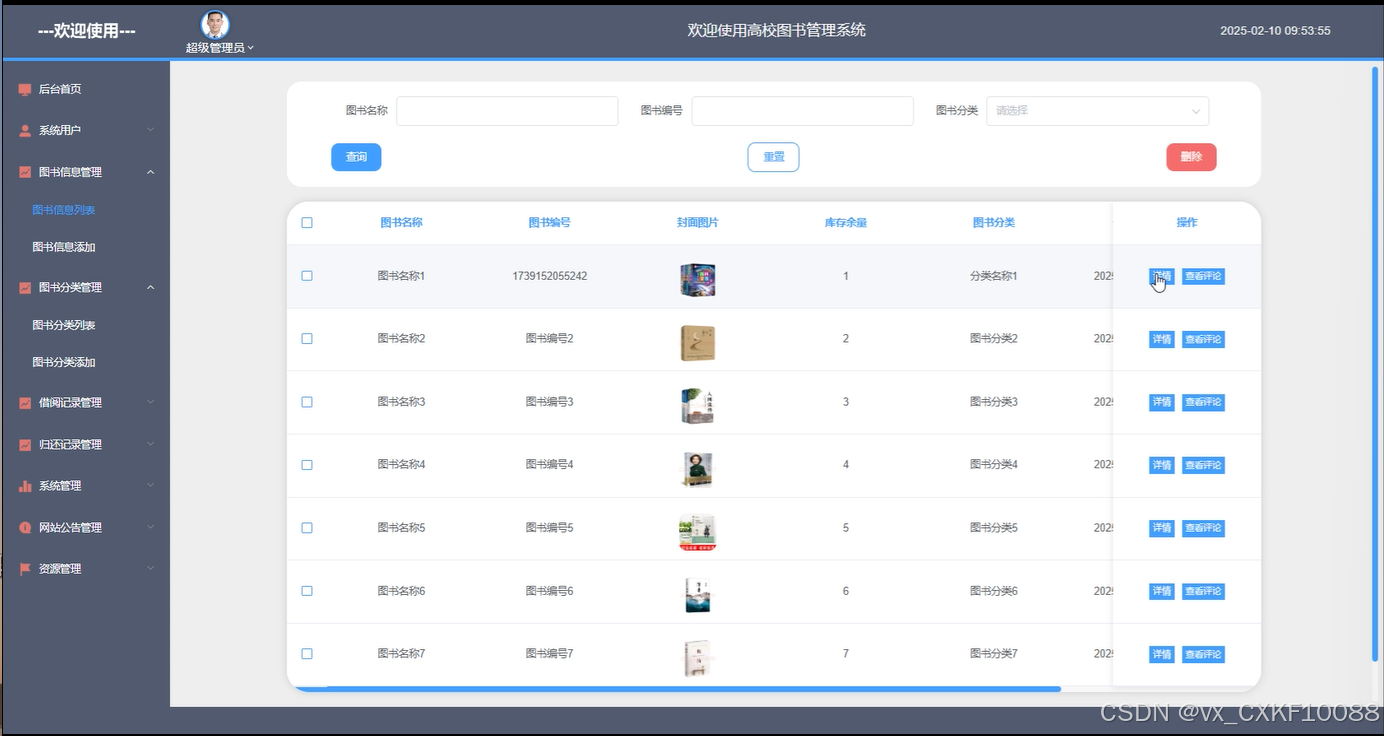Image resolution: width=1384 pixels, height=736 pixels.
Task: Click 查看评论 for 图书名称2
Action: click(1203, 339)
